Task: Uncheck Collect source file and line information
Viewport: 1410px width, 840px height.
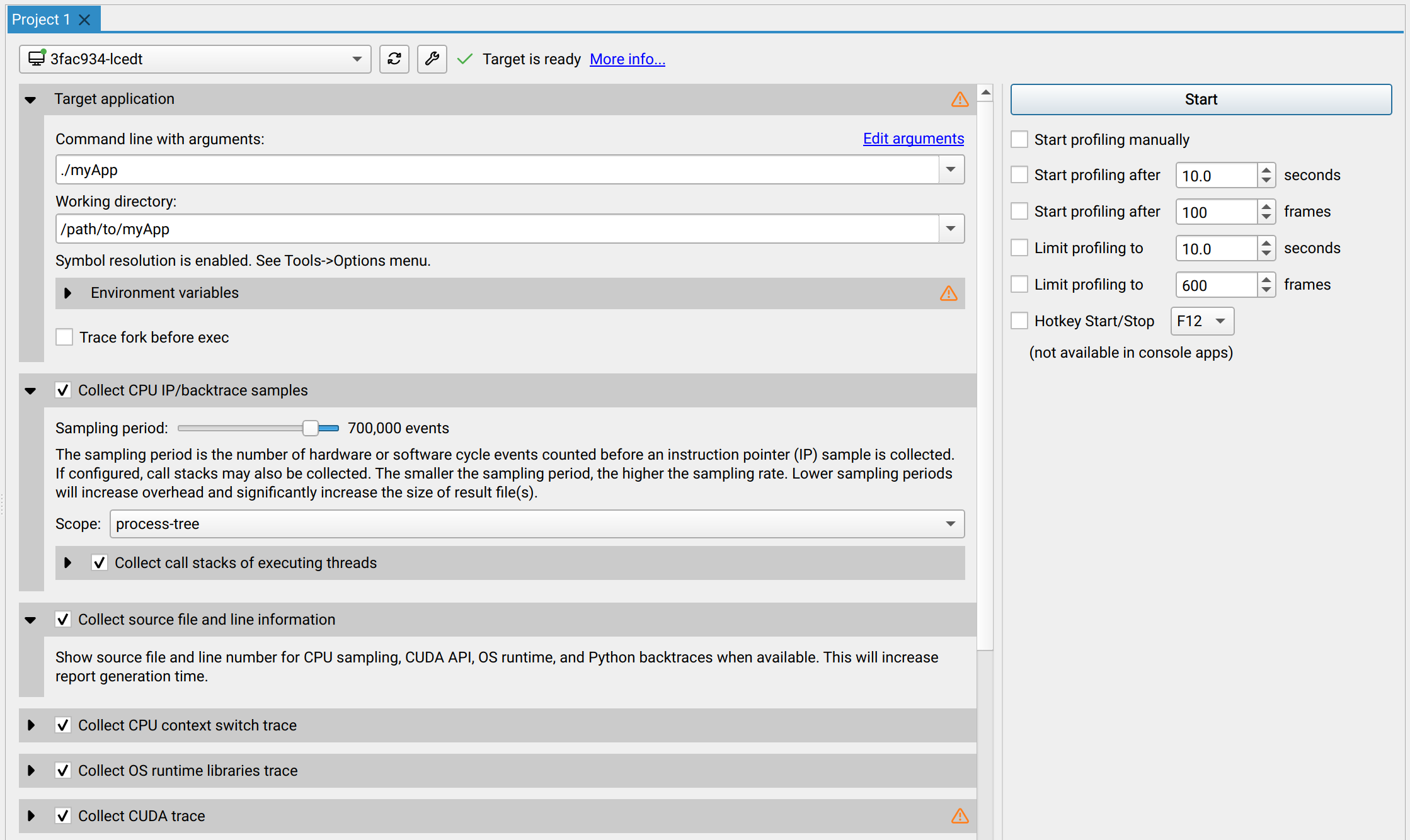Action: pos(63,620)
